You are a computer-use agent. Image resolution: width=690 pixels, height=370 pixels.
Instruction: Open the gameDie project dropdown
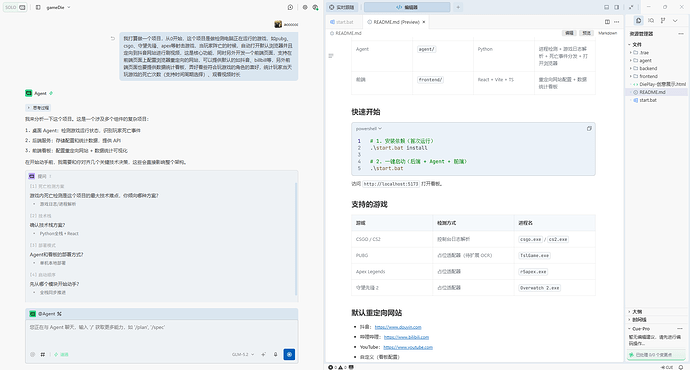coord(58,7)
